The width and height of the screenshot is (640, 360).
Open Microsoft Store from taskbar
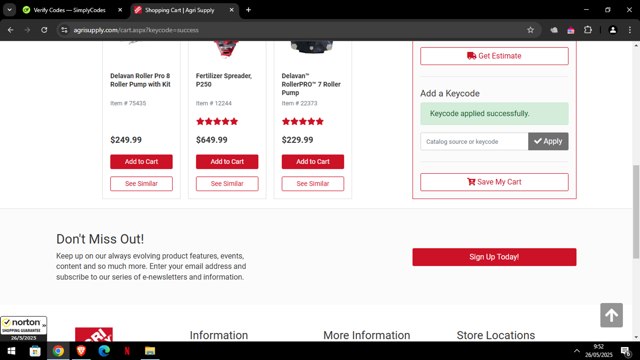click(35, 351)
